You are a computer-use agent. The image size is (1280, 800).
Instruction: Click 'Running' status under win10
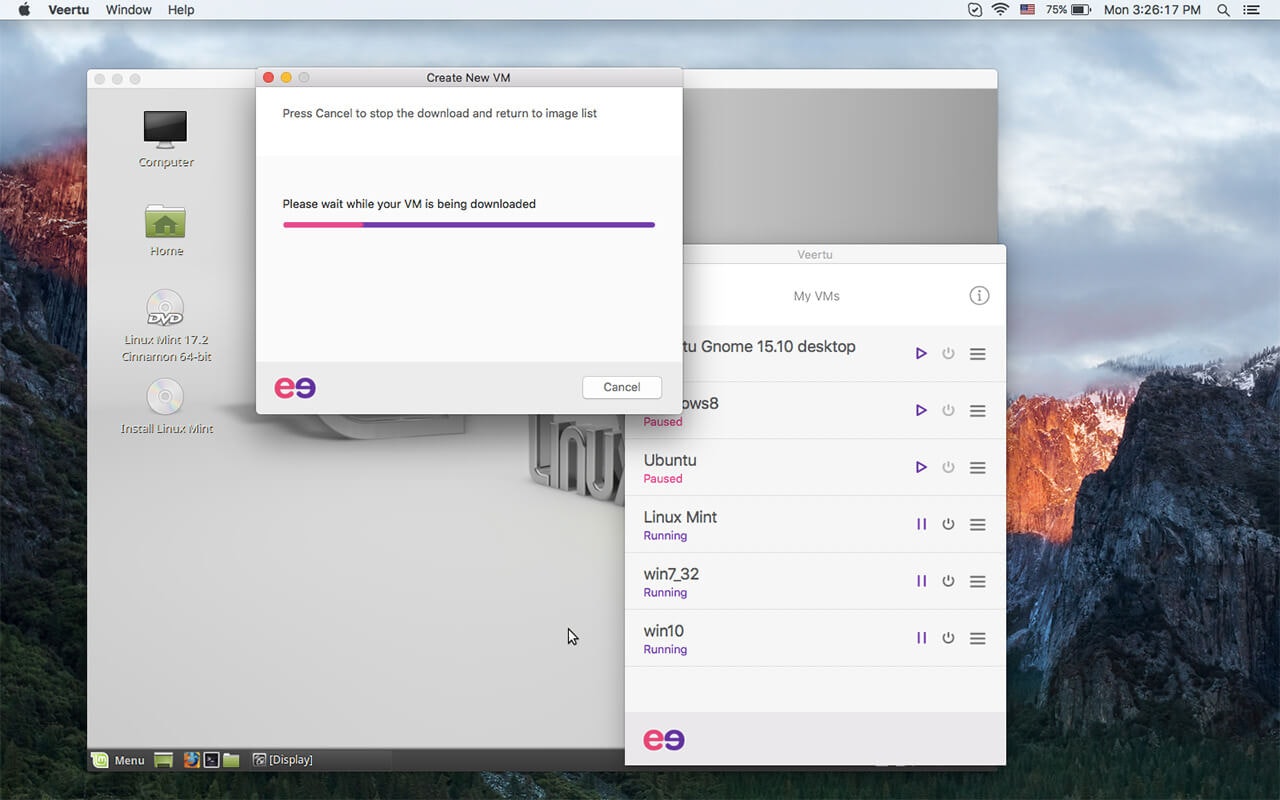tap(665, 650)
